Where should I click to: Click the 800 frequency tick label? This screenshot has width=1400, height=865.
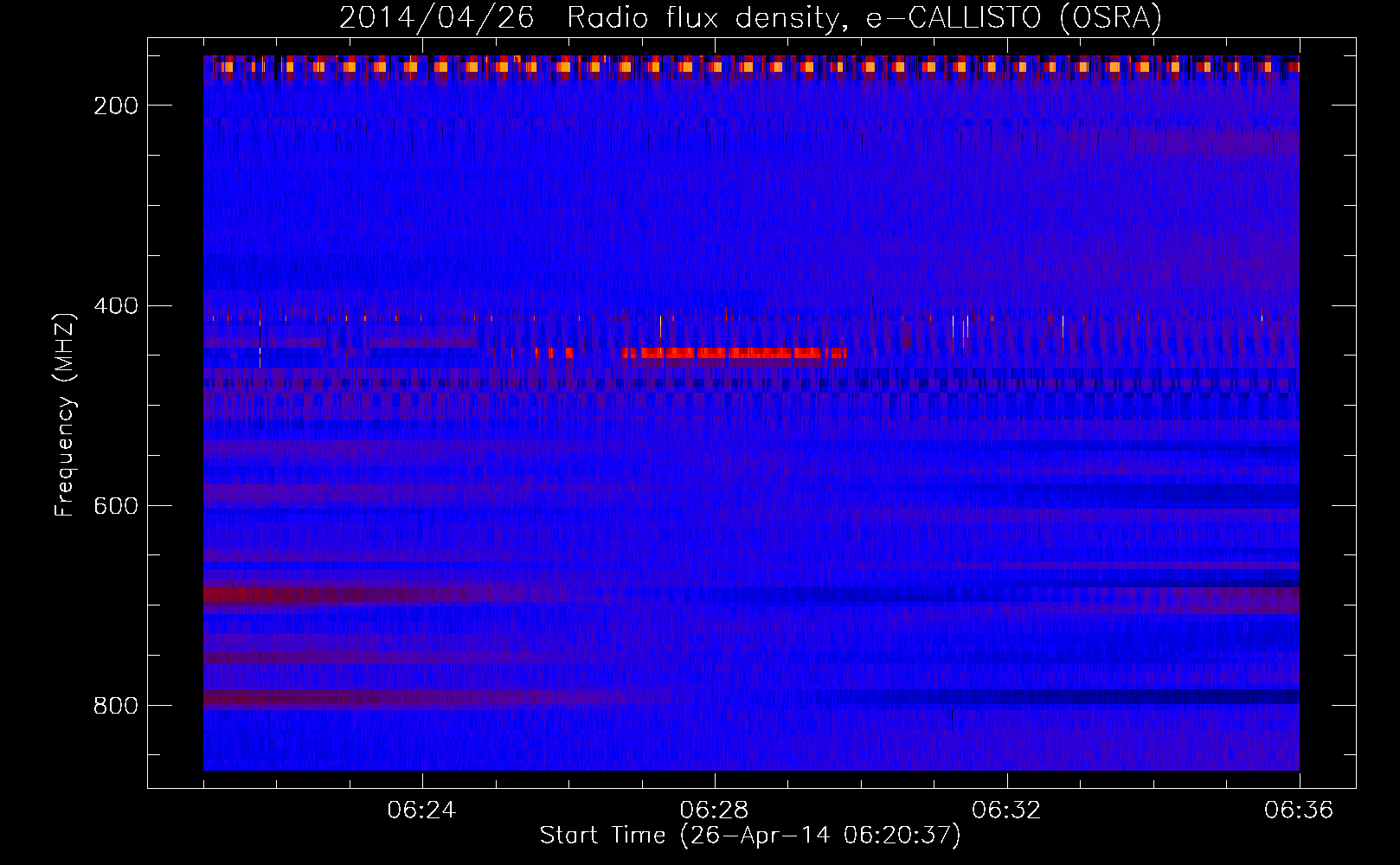click(x=116, y=706)
